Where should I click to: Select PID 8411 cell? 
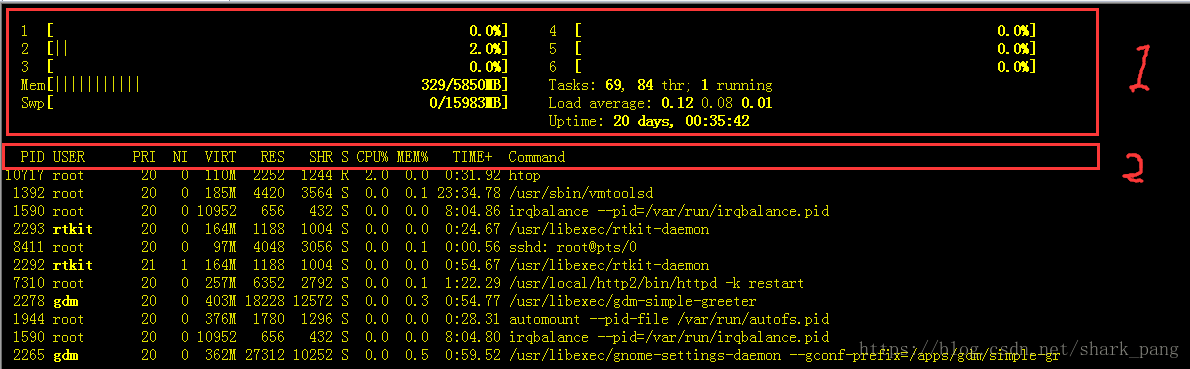(29, 247)
